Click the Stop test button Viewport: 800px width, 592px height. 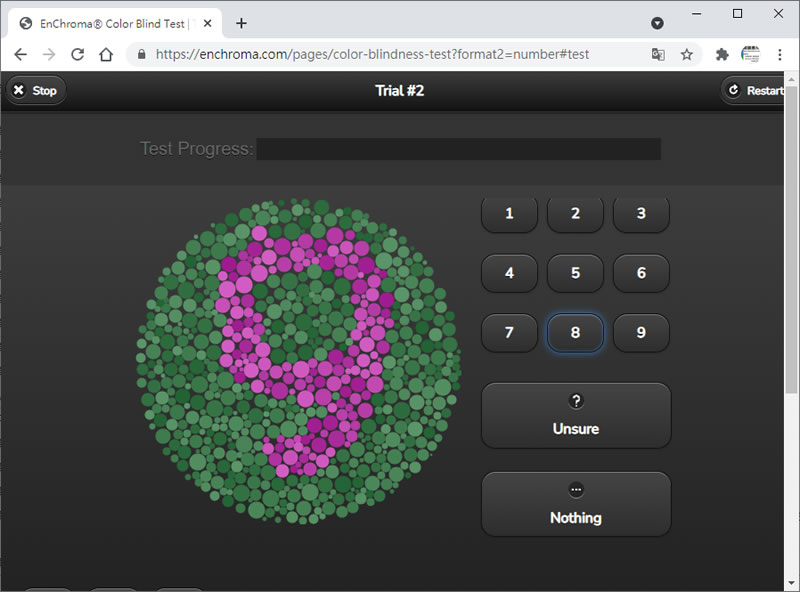(35, 91)
